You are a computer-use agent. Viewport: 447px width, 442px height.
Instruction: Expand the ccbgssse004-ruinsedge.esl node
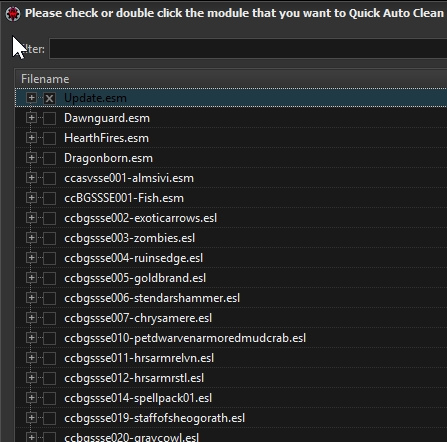pos(31,258)
